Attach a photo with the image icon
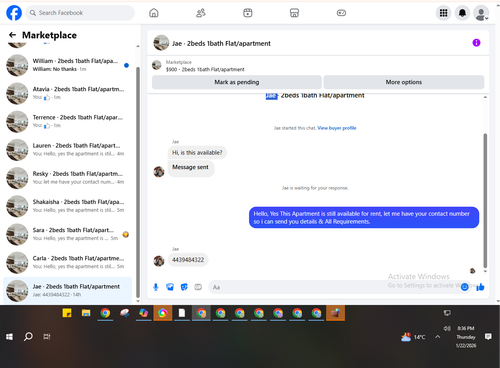500x368 pixels. (x=170, y=287)
